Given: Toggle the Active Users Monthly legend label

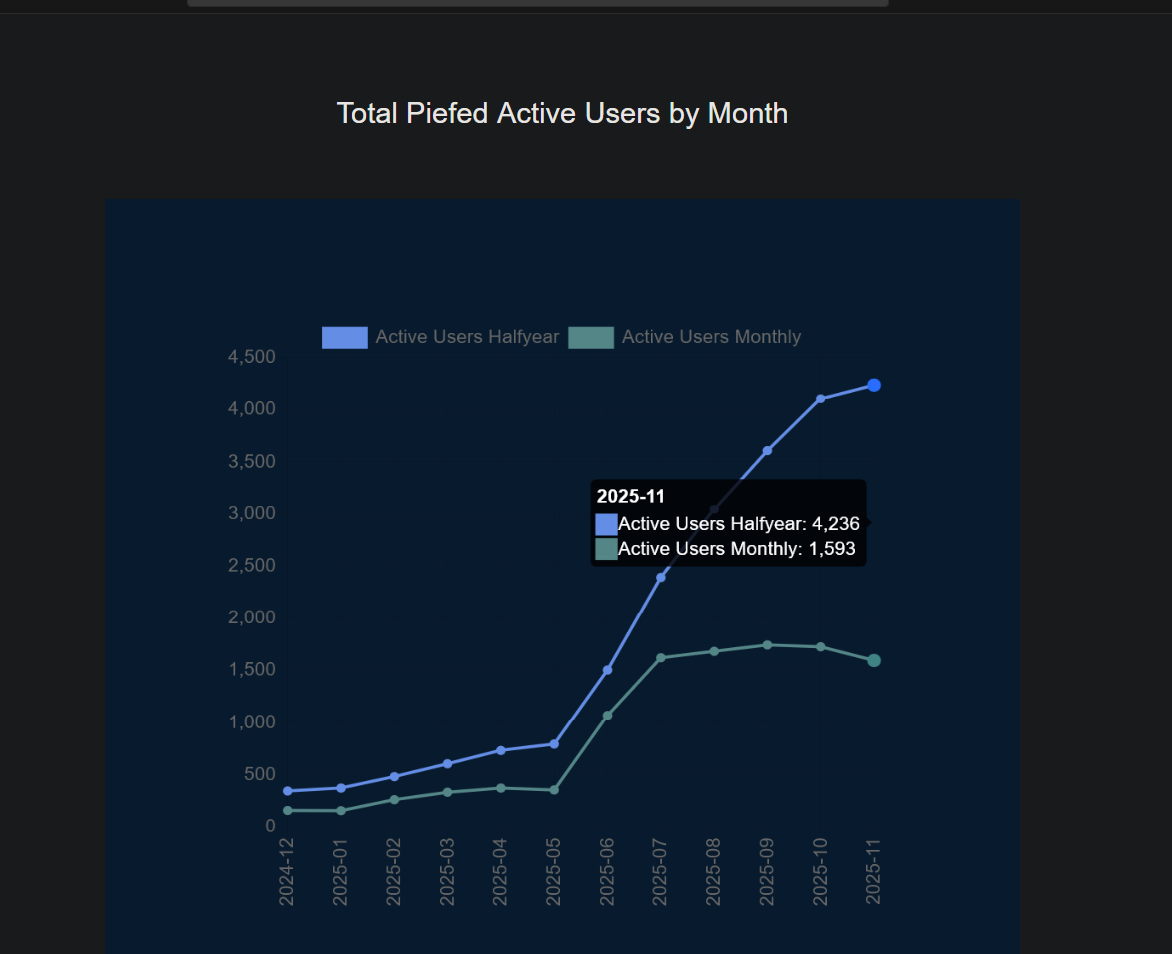Looking at the screenshot, I should (x=711, y=337).
